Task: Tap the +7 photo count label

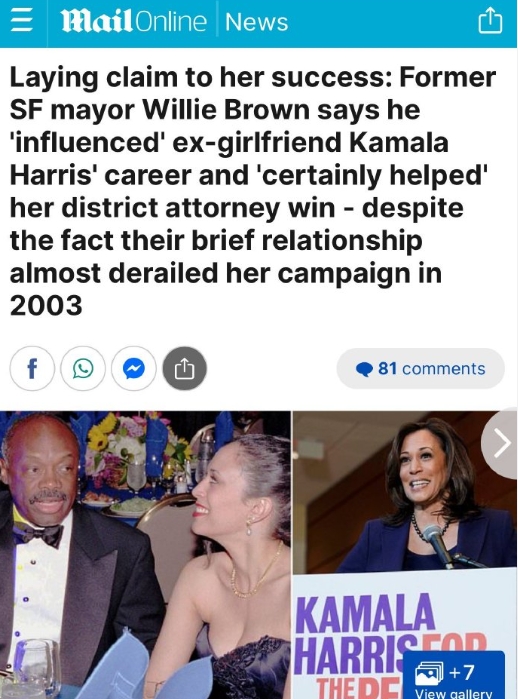Action: click(x=462, y=672)
